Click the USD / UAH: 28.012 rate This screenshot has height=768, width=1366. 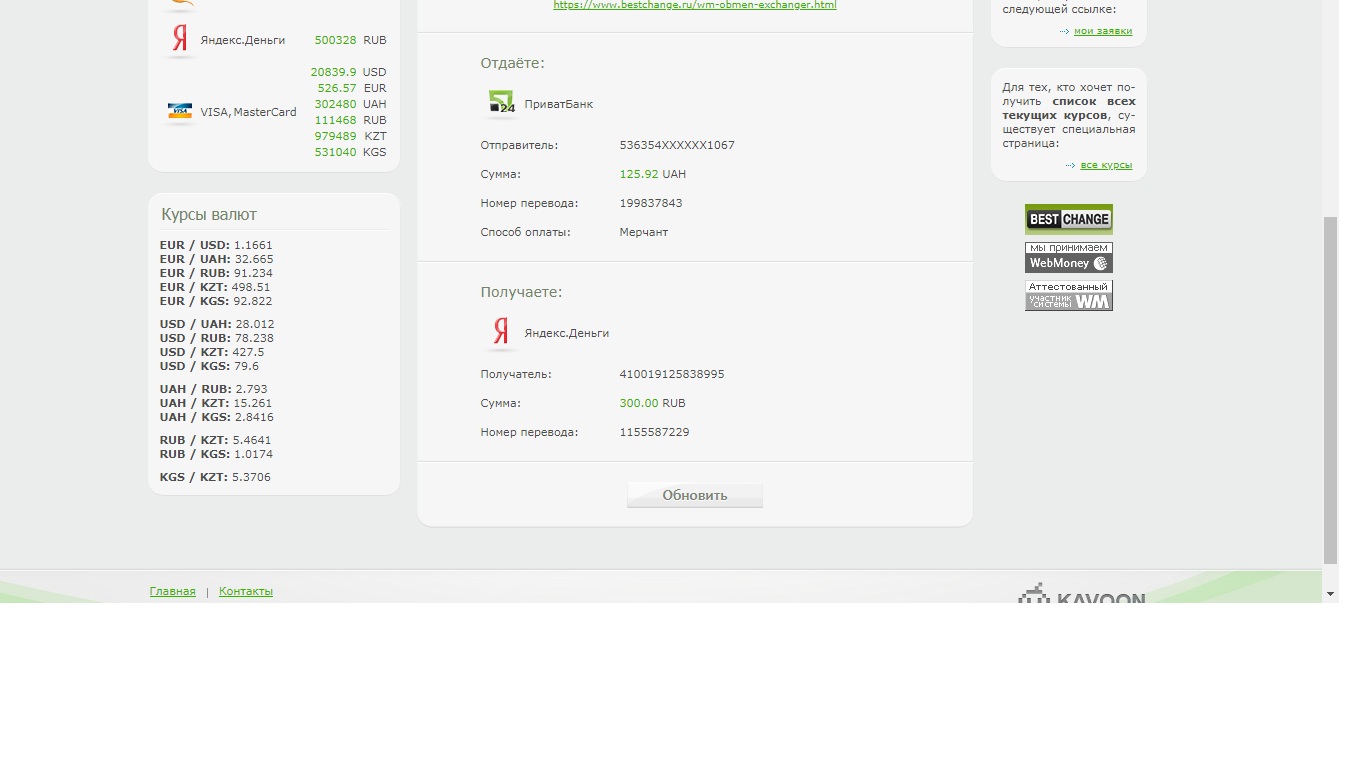tap(217, 324)
